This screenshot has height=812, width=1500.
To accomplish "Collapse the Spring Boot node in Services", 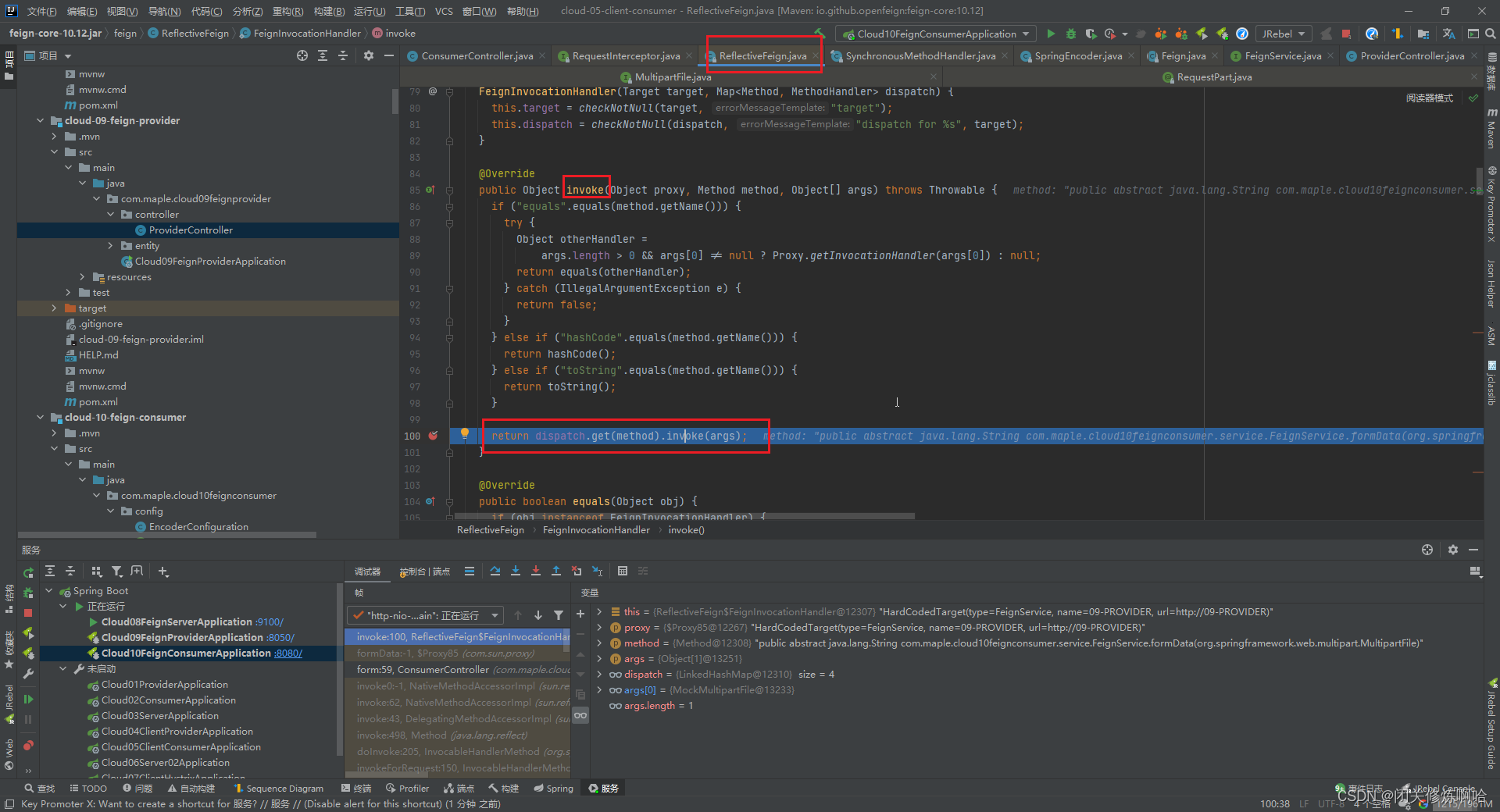I will pos(49,591).
